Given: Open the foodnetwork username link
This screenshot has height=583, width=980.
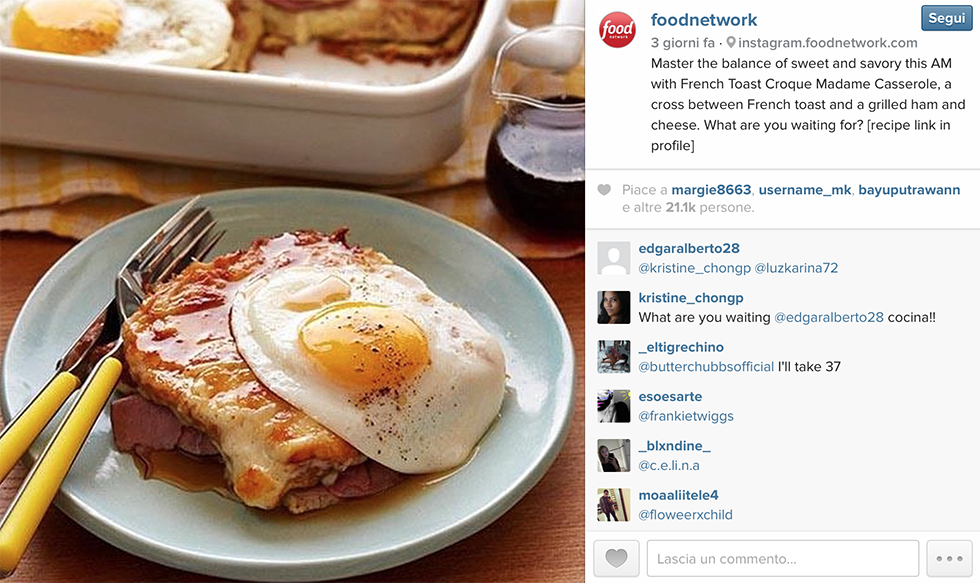Looking at the screenshot, I should coord(704,20).
